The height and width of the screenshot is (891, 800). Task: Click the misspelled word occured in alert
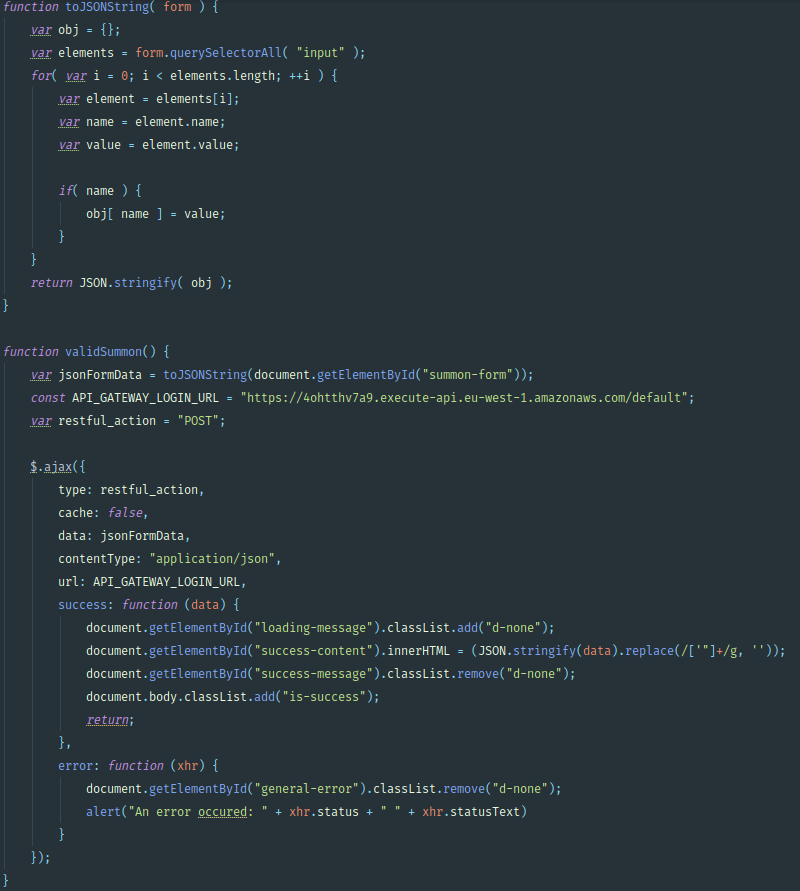[222, 811]
